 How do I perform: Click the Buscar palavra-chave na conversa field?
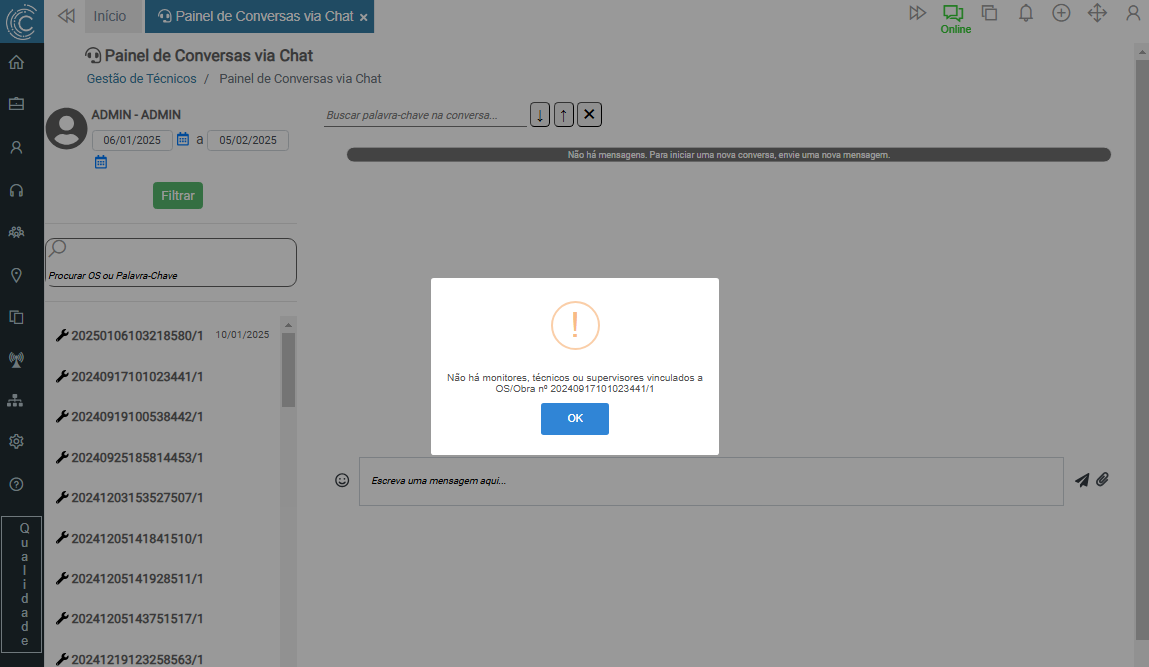pyautogui.click(x=425, y=116)
